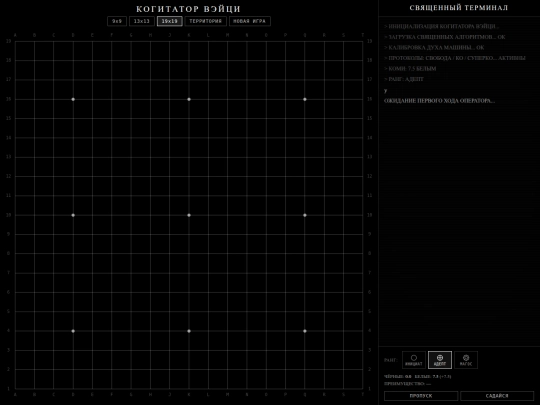Image resolution: width=540 pixels, height=405 pixels.
Task: Click the РАНГ: АДЕПТ log line
Action: (x=404, y=79)
